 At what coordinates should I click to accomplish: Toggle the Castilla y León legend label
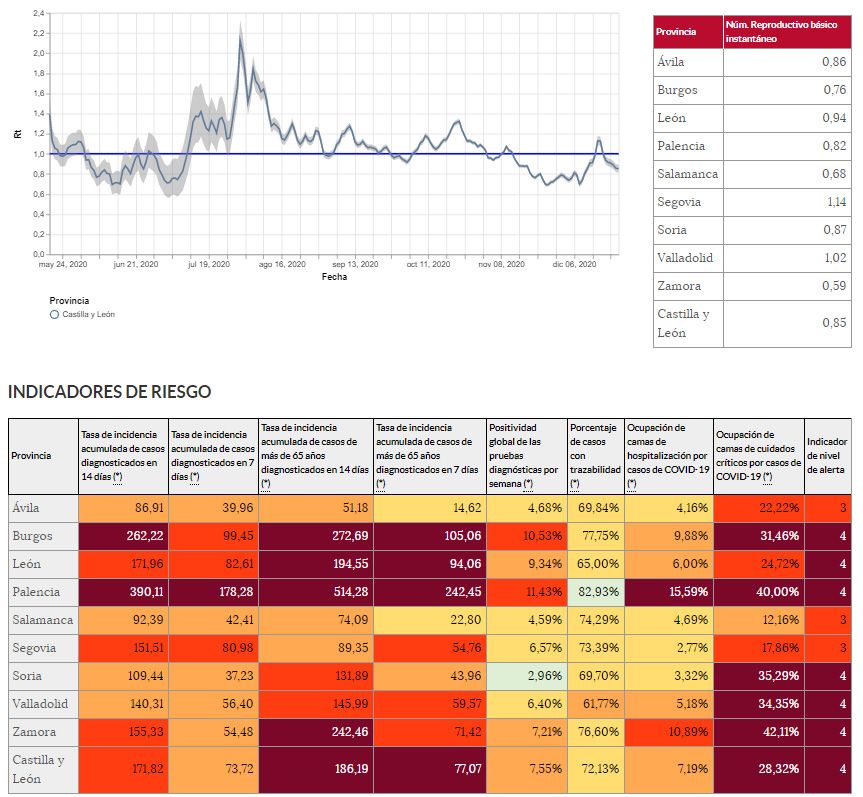tap(88, 314)
